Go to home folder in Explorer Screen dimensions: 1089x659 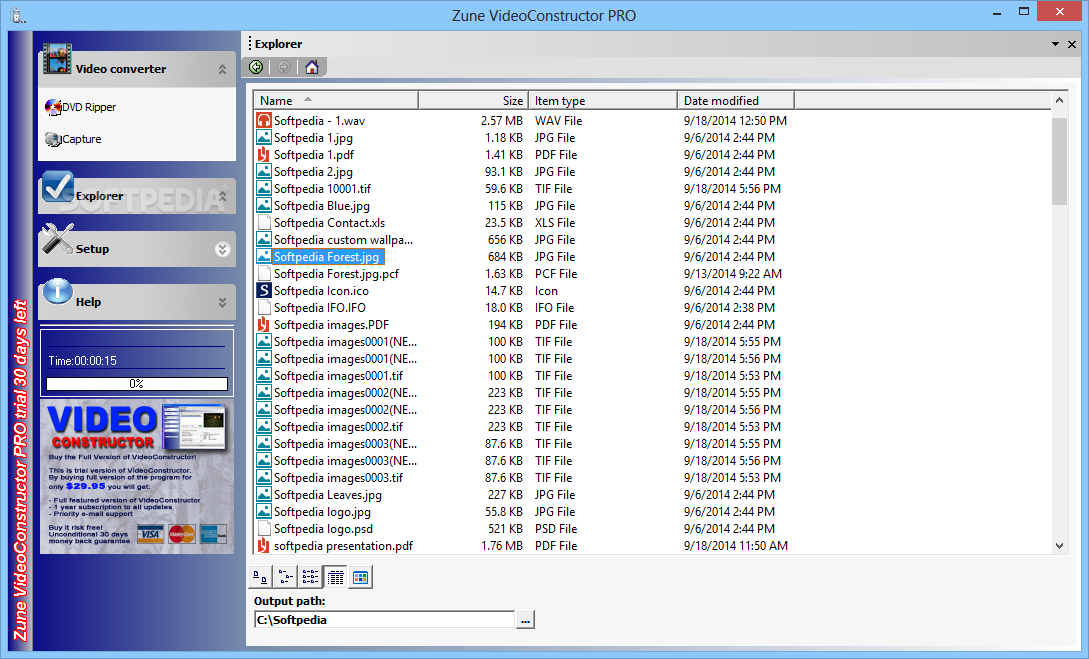tap(312, 67)
